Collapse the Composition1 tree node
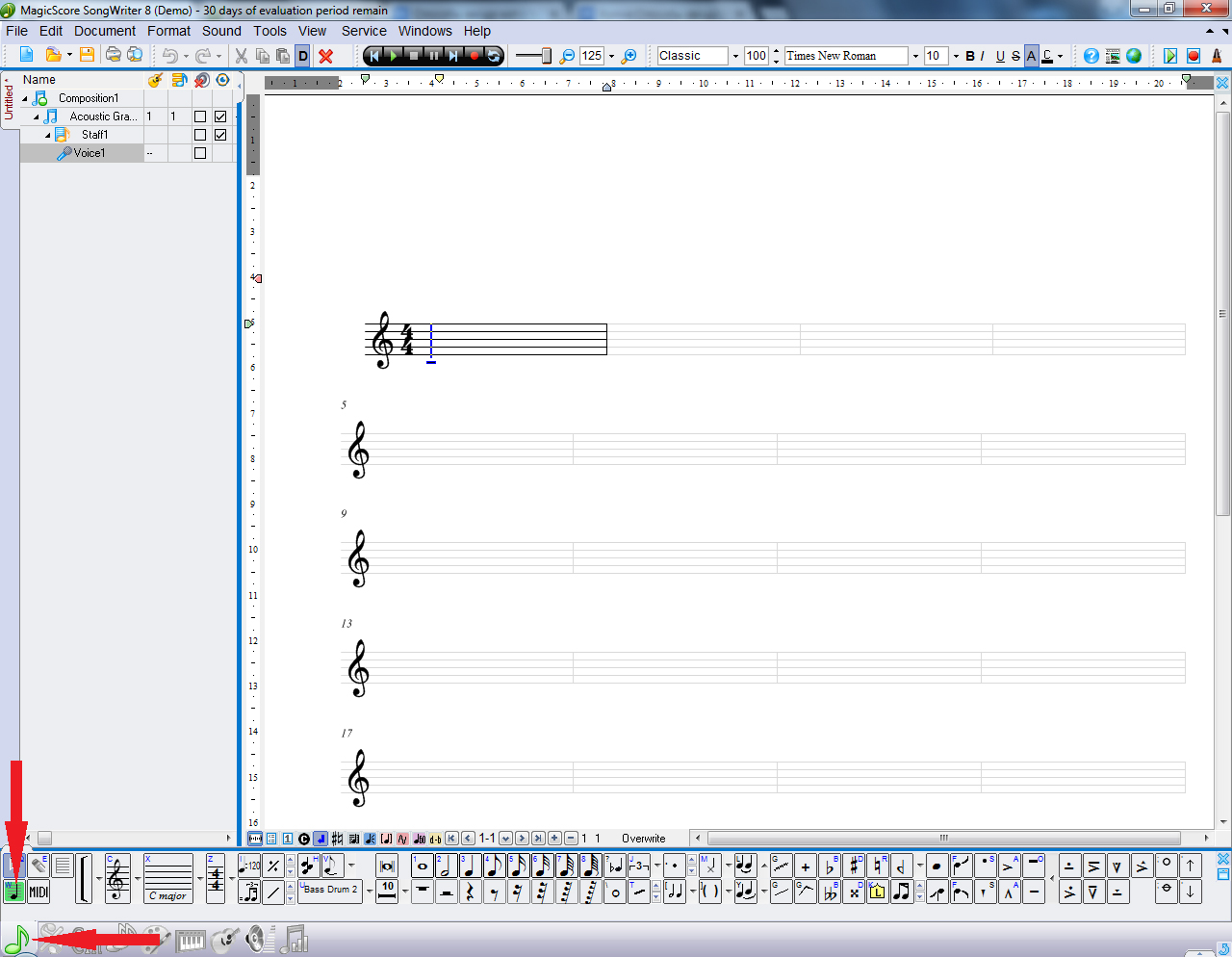This screenshot has height=957, width=1232. pyautogui.click(x=26, y=98)
